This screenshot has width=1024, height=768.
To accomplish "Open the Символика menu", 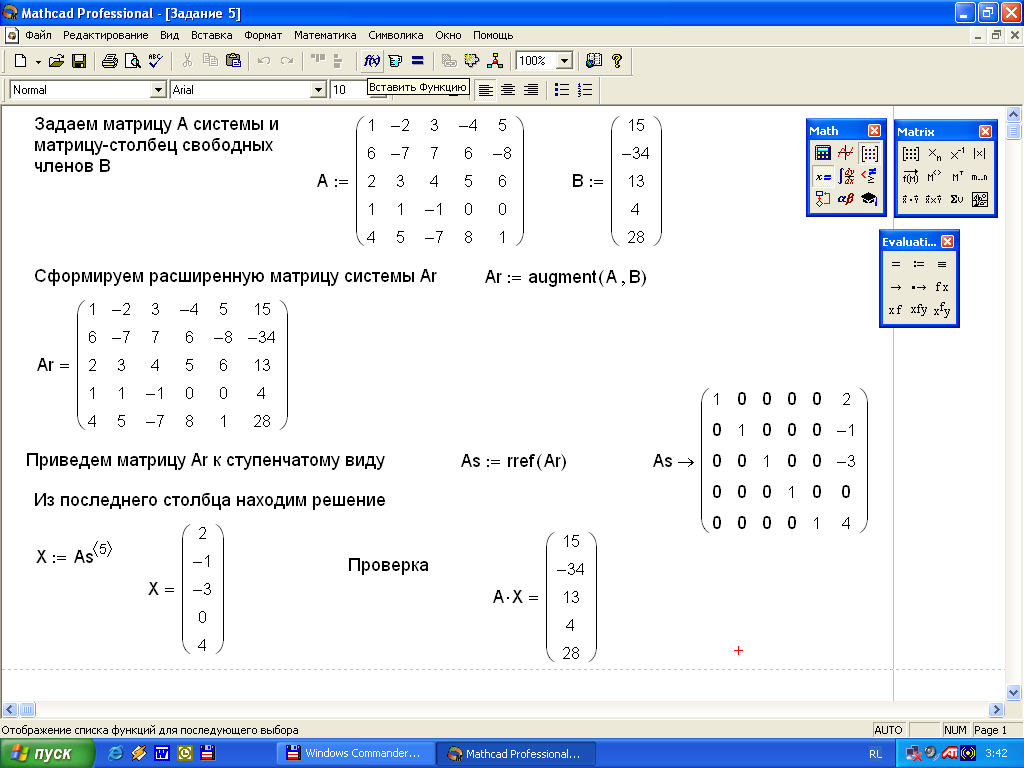I will click(x=396, y=35).
